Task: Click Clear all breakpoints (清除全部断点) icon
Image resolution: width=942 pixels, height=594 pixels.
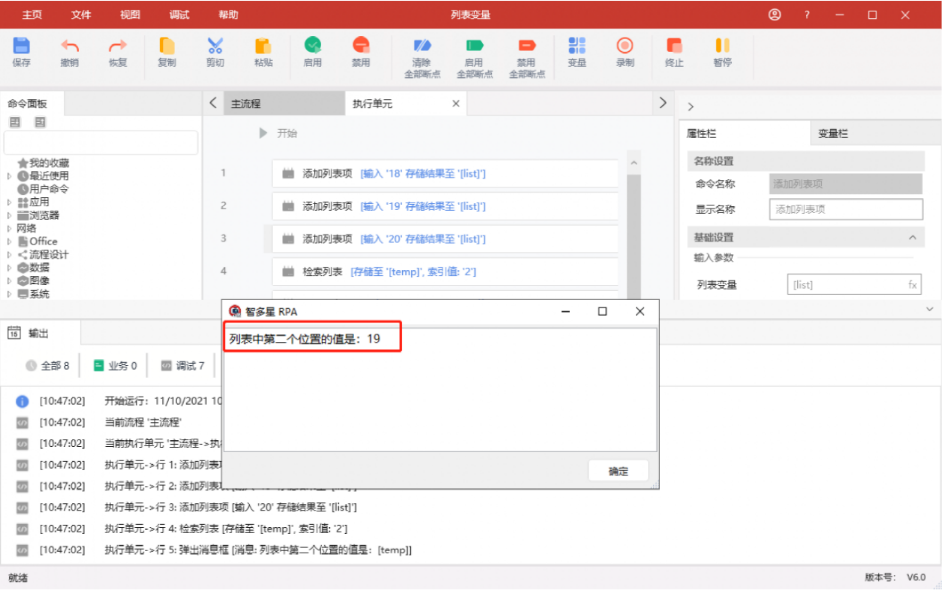Action: tap(421, 47)
